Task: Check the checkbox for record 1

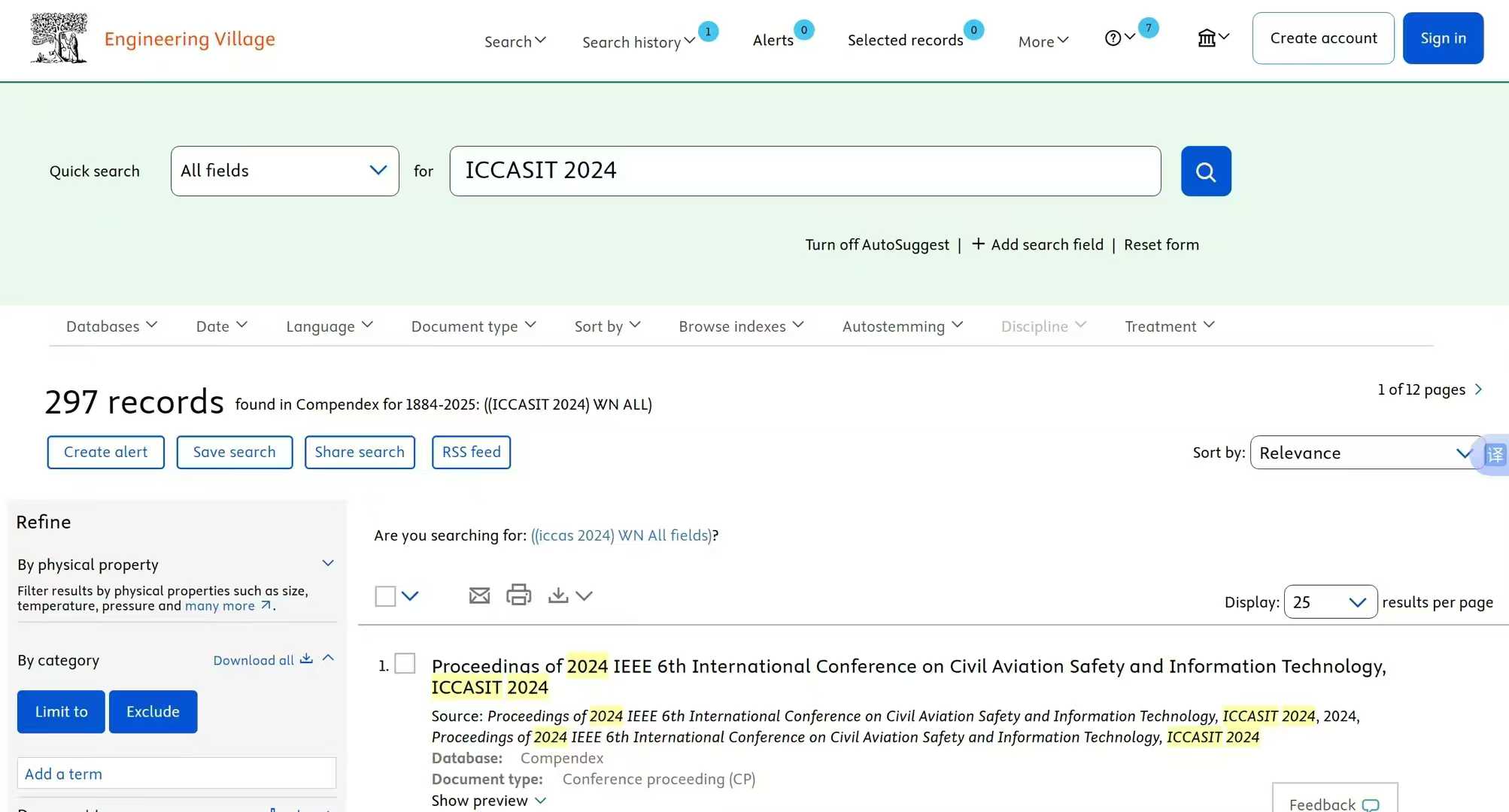Action: pos(405,663)
